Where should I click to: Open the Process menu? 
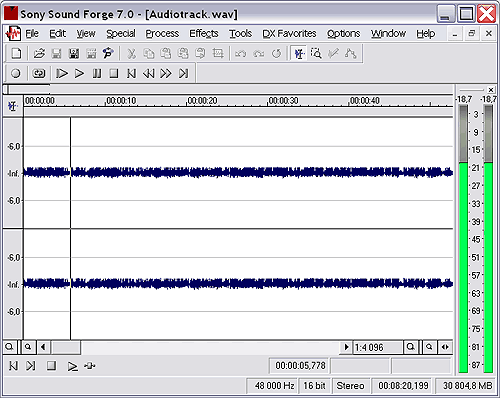(x=162, y=34)
